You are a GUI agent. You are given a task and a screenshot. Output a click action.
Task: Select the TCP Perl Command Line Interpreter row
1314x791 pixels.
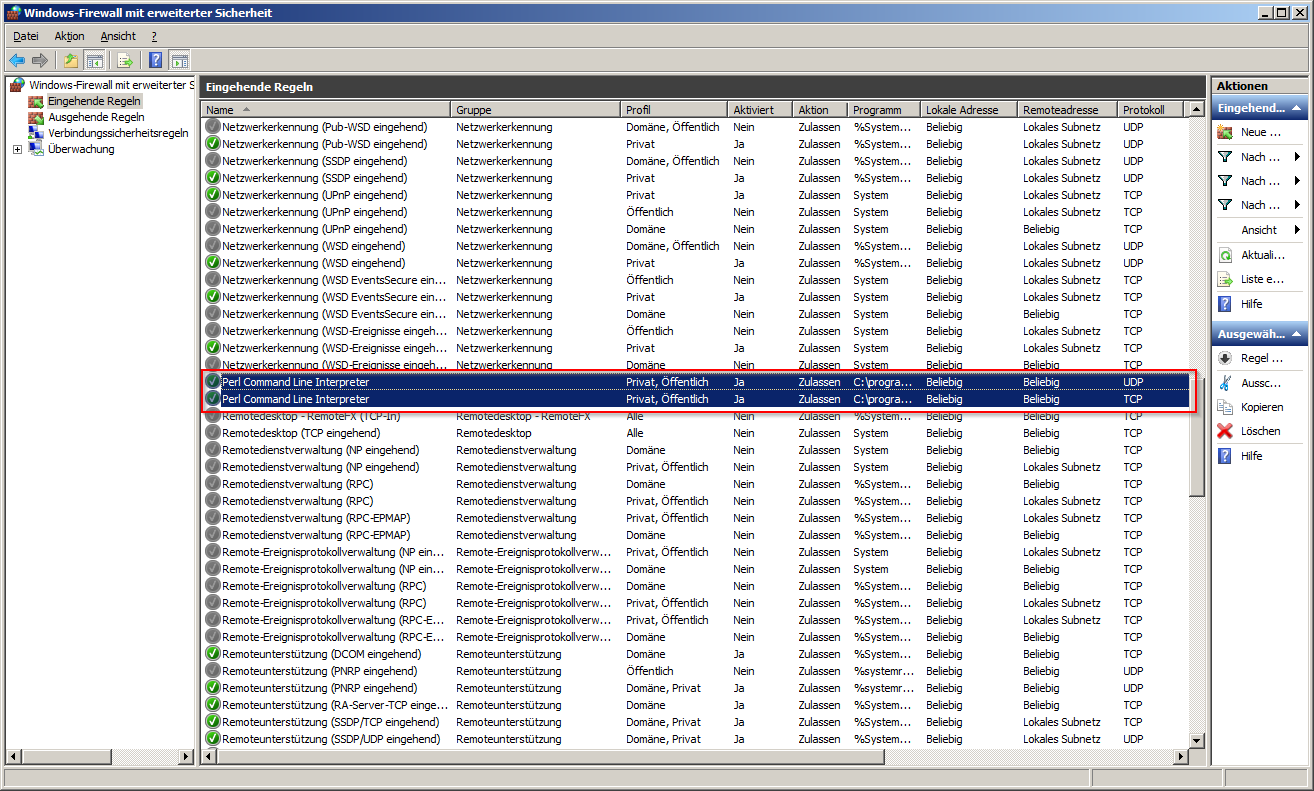[x=696, y=399]
